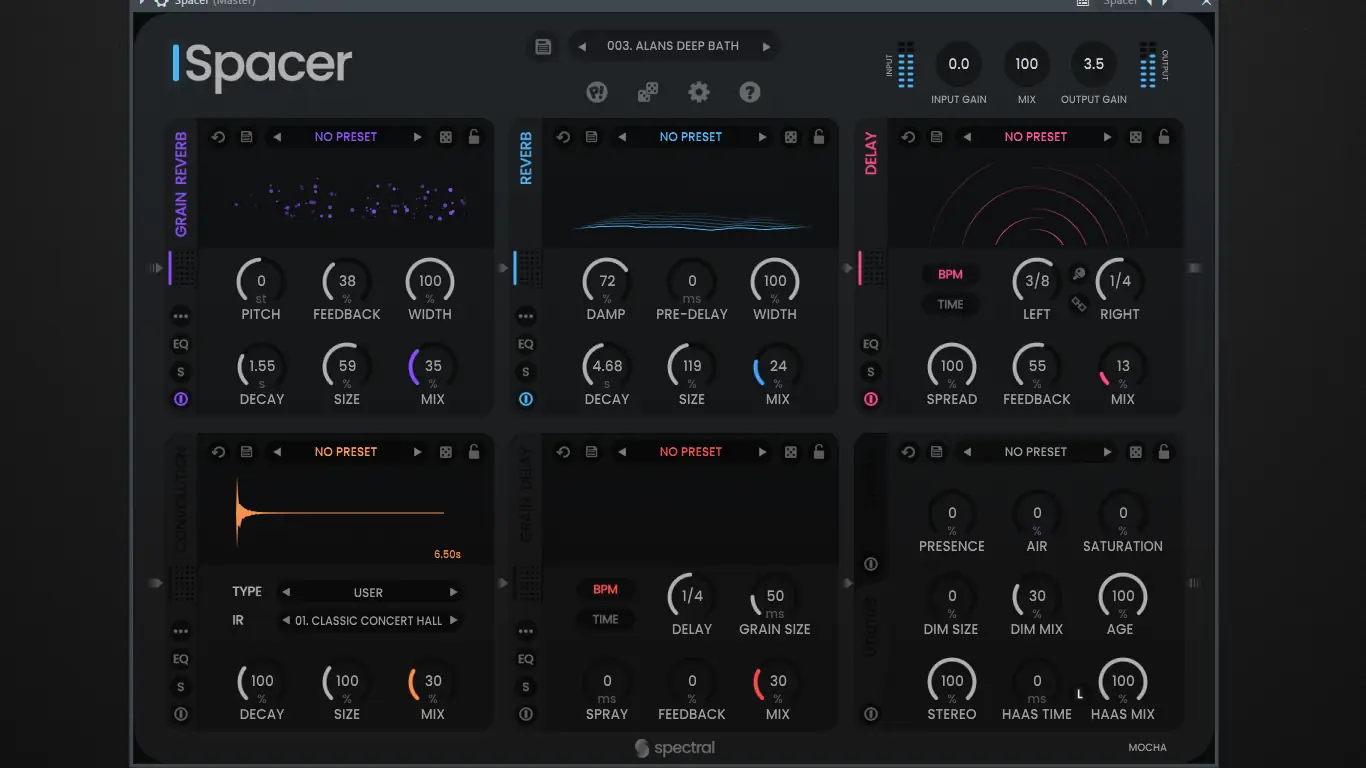
Task: Open the Reverb module EQ
Action: pos(526,344)
